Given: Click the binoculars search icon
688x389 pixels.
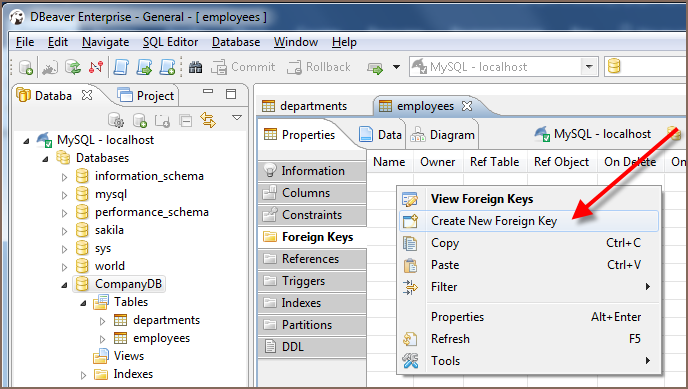Looking at the screenshot, I should coord(195,67).
